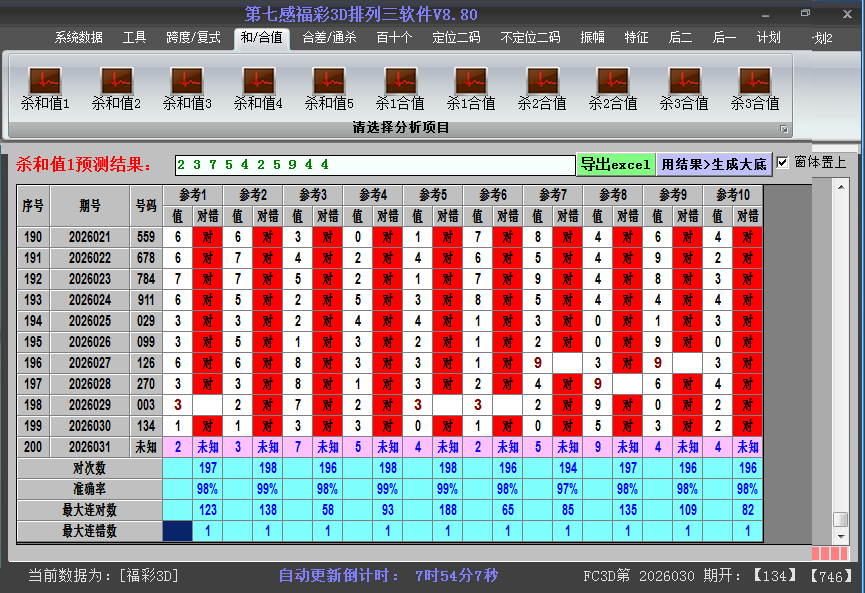
Task: Expand the toolbar overflow arrow
Action: [x=784, y=127]
